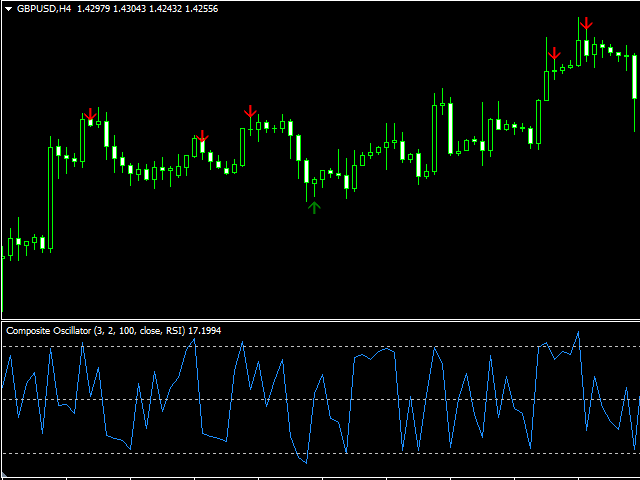Viewport: 640px width, 480px height.
Task: Select the oscillator value 17.1994
Action: point(205,331)
